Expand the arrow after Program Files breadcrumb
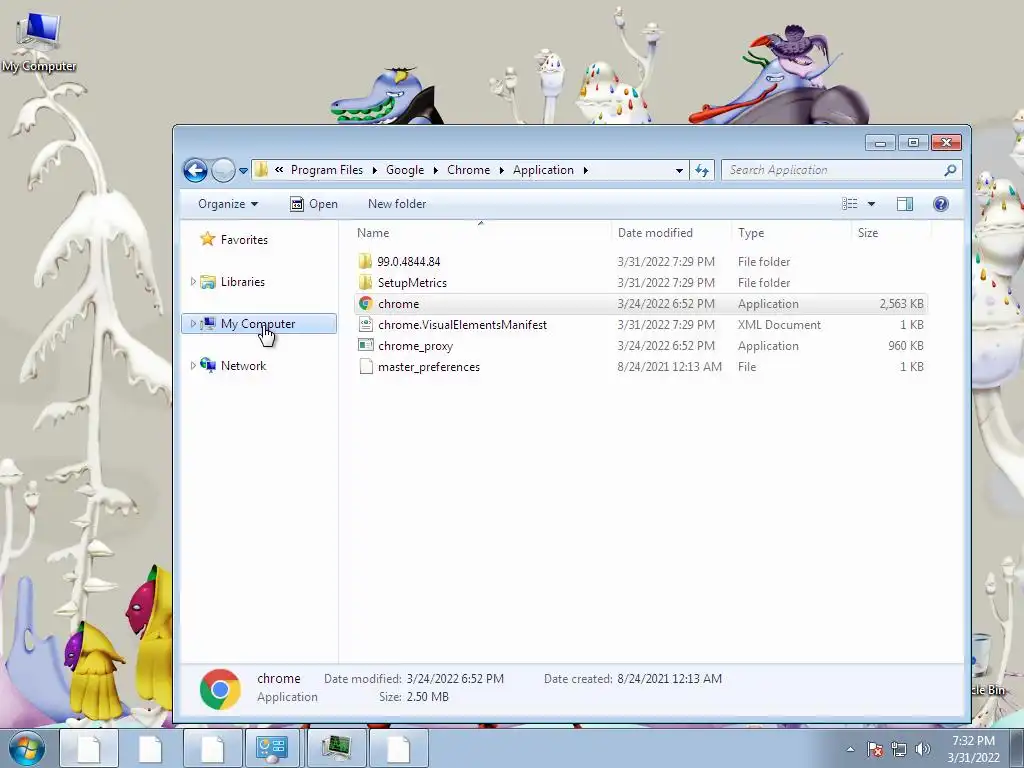Image resolution: width=1024 pixels, height=768 pixels. (x=375, y=170)
